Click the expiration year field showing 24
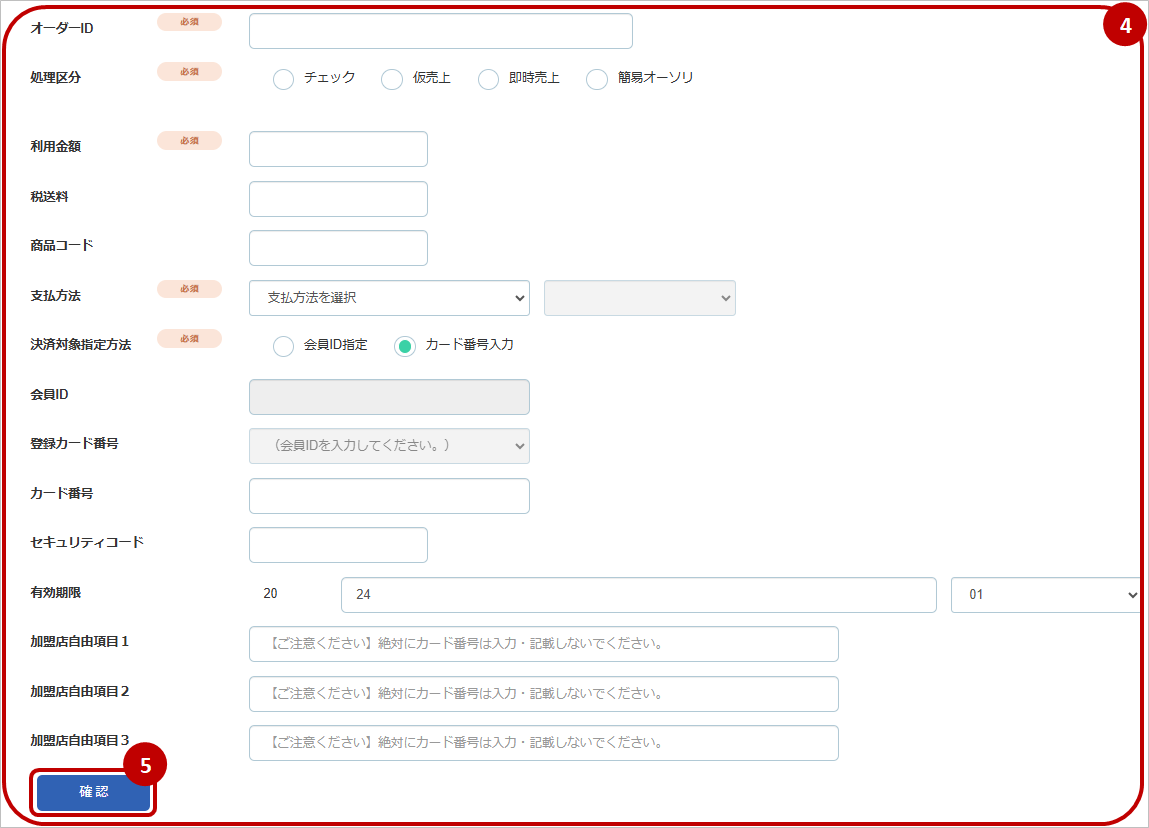Screen dimensions: 1149x828 click(640, 595)
